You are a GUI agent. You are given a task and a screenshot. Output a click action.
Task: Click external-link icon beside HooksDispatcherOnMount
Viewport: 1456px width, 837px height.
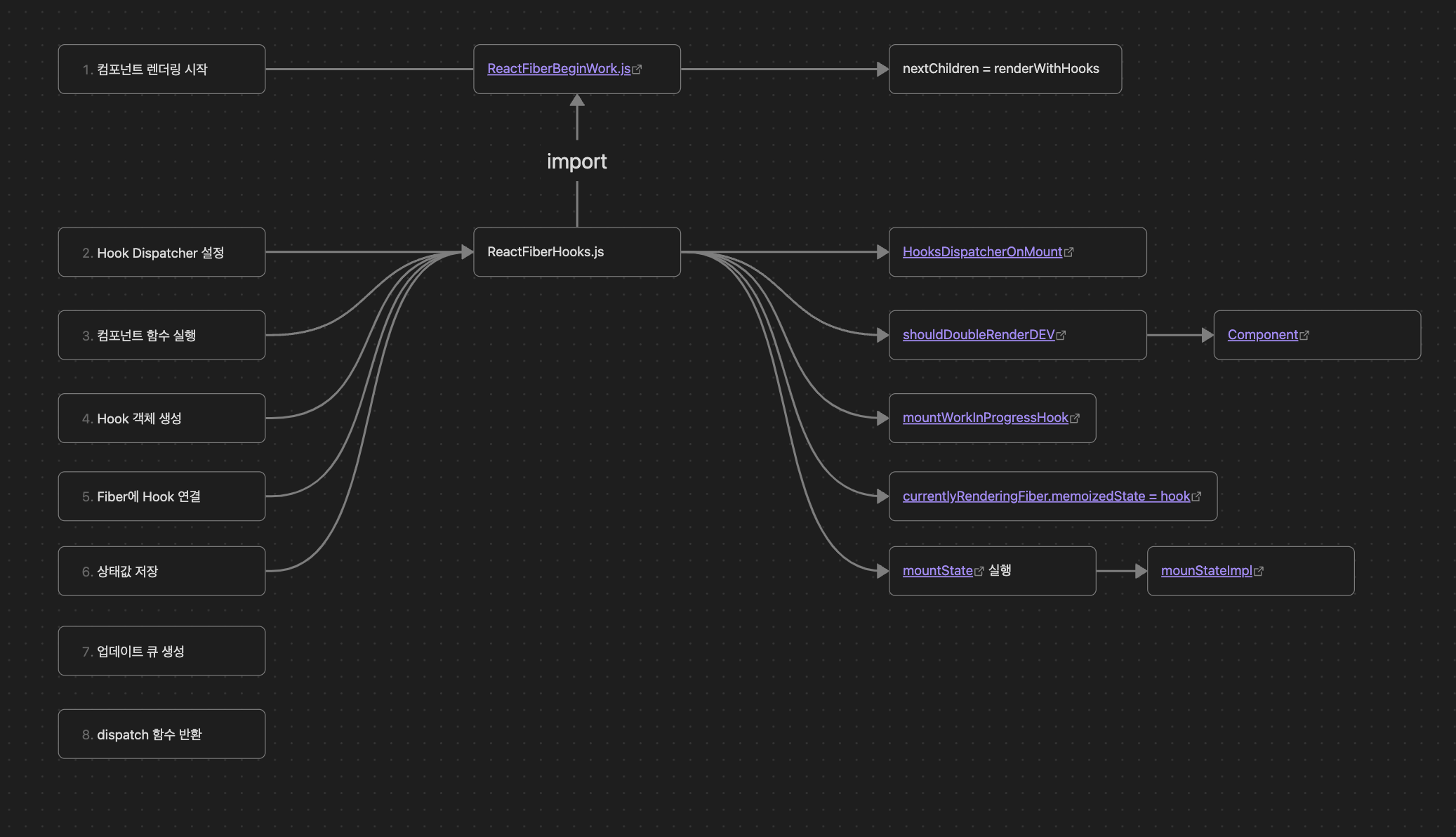tap(1068, 252)
